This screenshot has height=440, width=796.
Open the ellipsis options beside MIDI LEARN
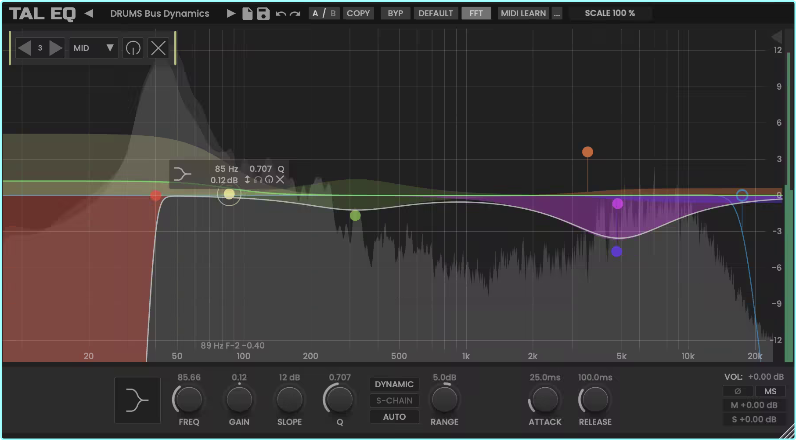click(557, 14)
